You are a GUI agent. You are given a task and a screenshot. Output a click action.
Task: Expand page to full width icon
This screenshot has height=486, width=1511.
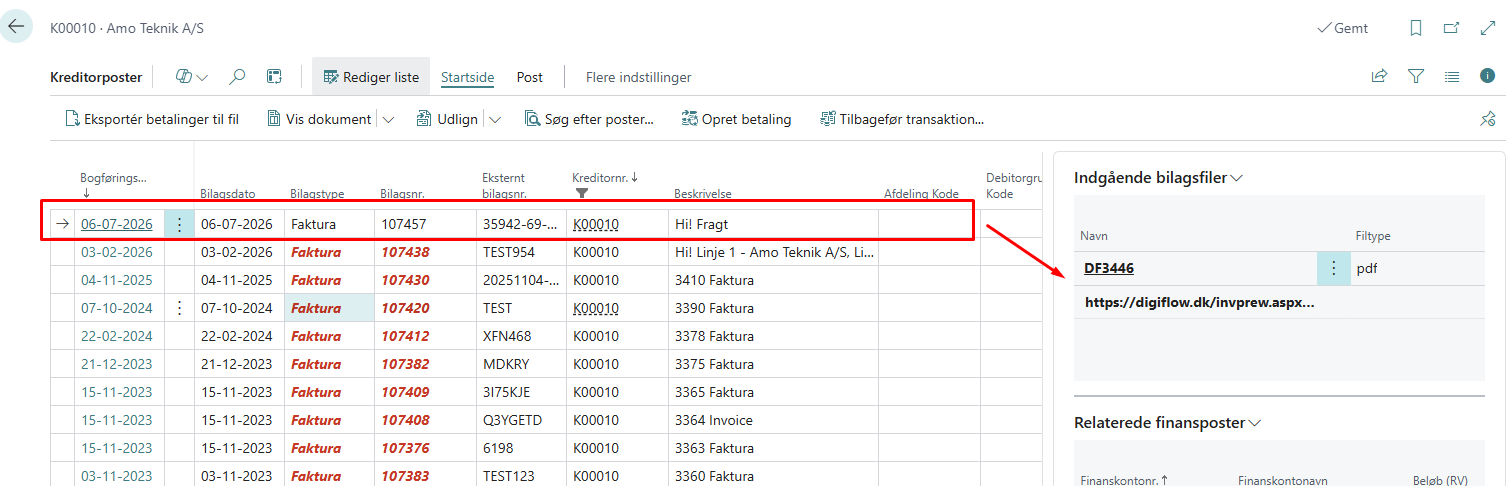(1487, 28)
